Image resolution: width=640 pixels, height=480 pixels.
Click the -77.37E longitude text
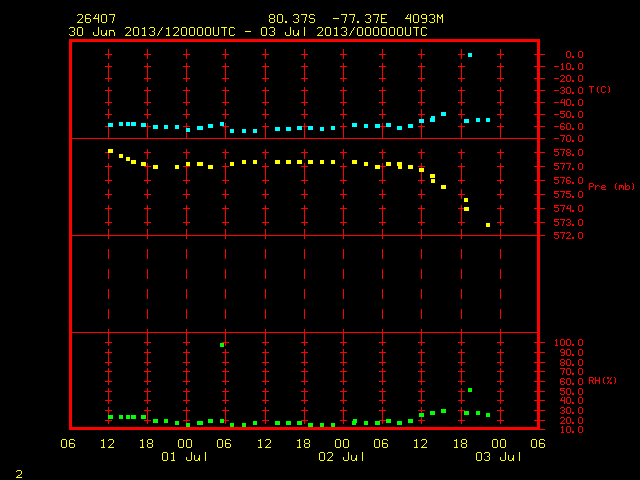360,19
